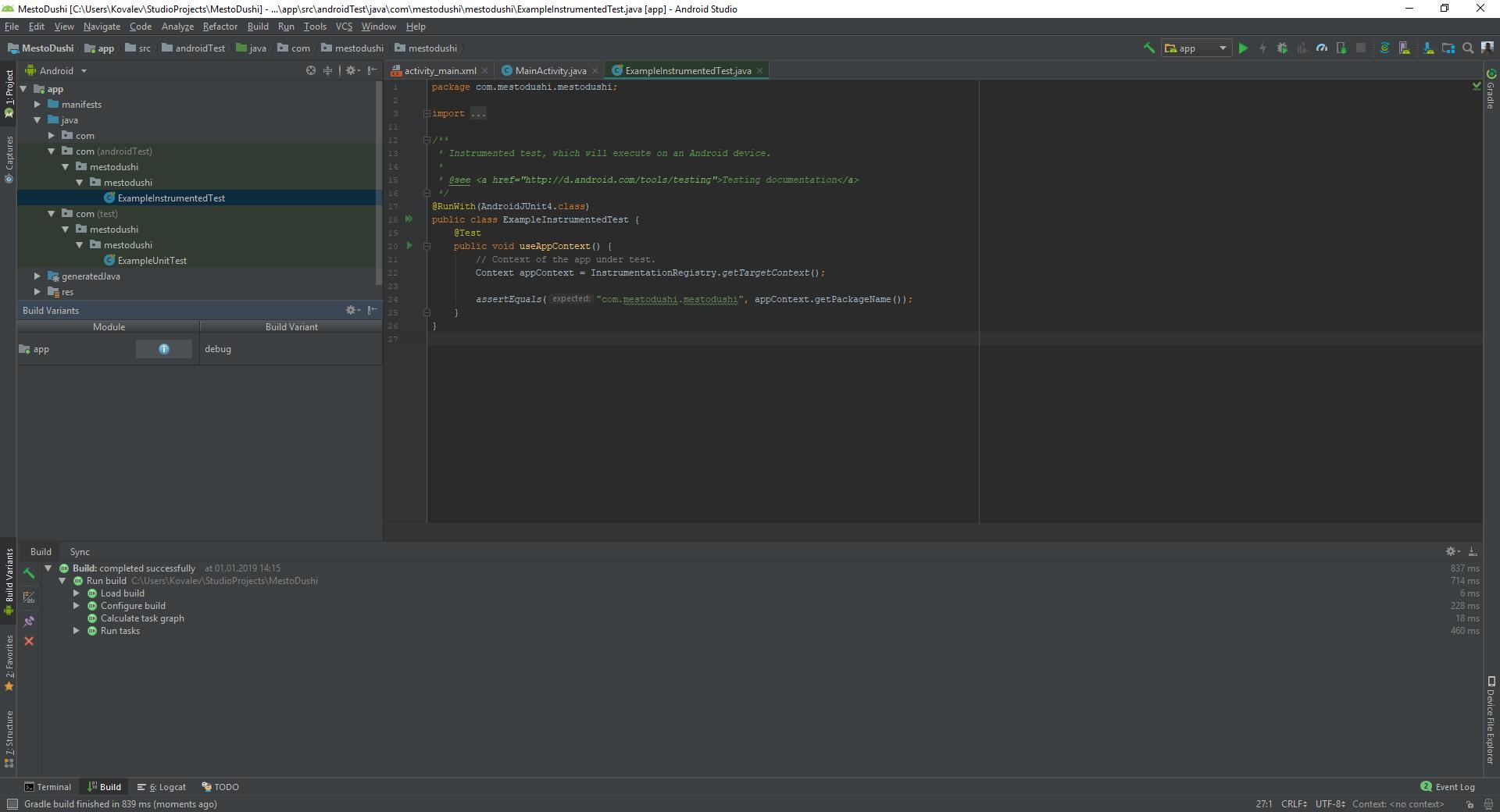Viewport: 1500px width, 812px height.
Task: Collapse the java folder
Action: [37, 120]
